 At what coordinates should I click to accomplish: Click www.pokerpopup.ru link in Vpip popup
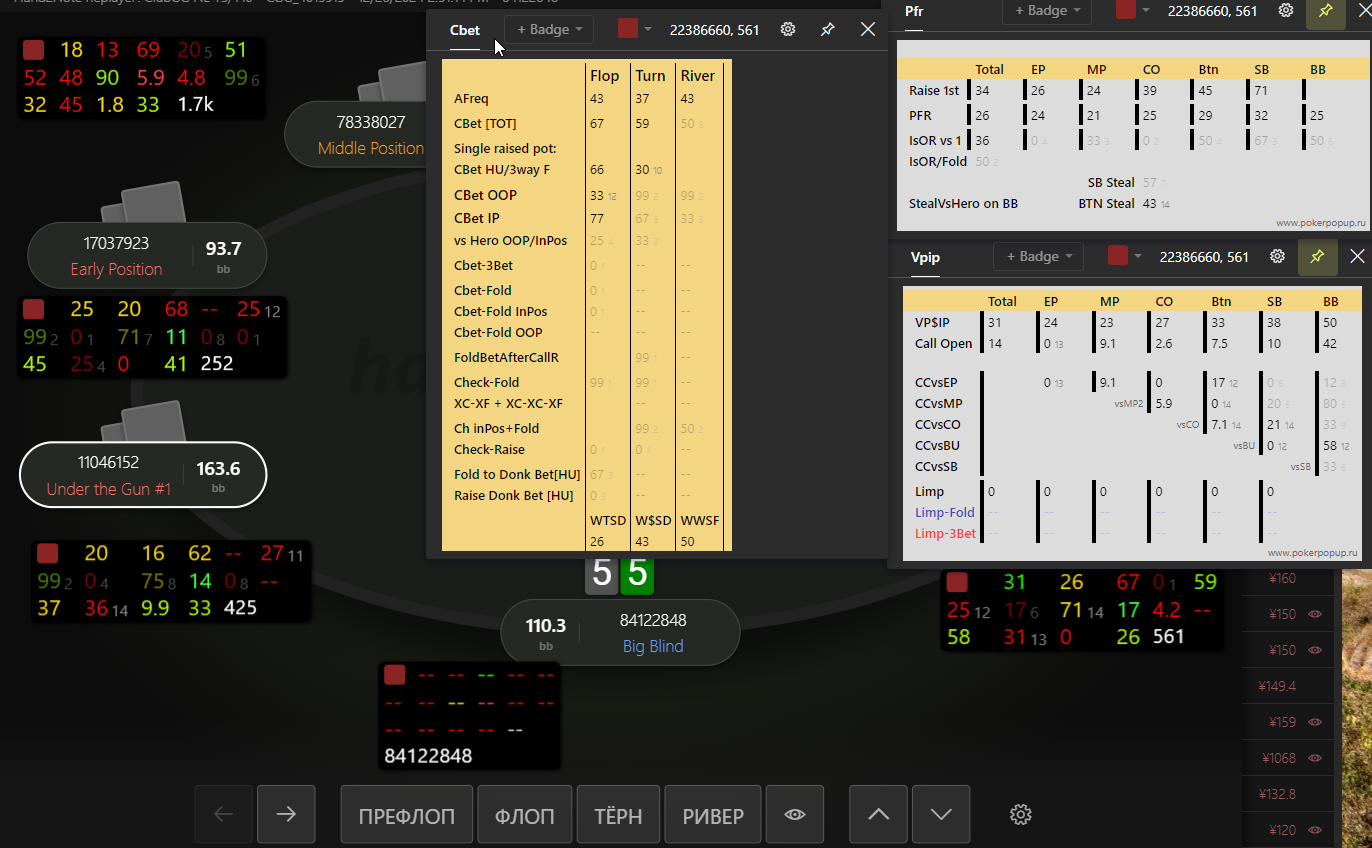coord(1312,552)
